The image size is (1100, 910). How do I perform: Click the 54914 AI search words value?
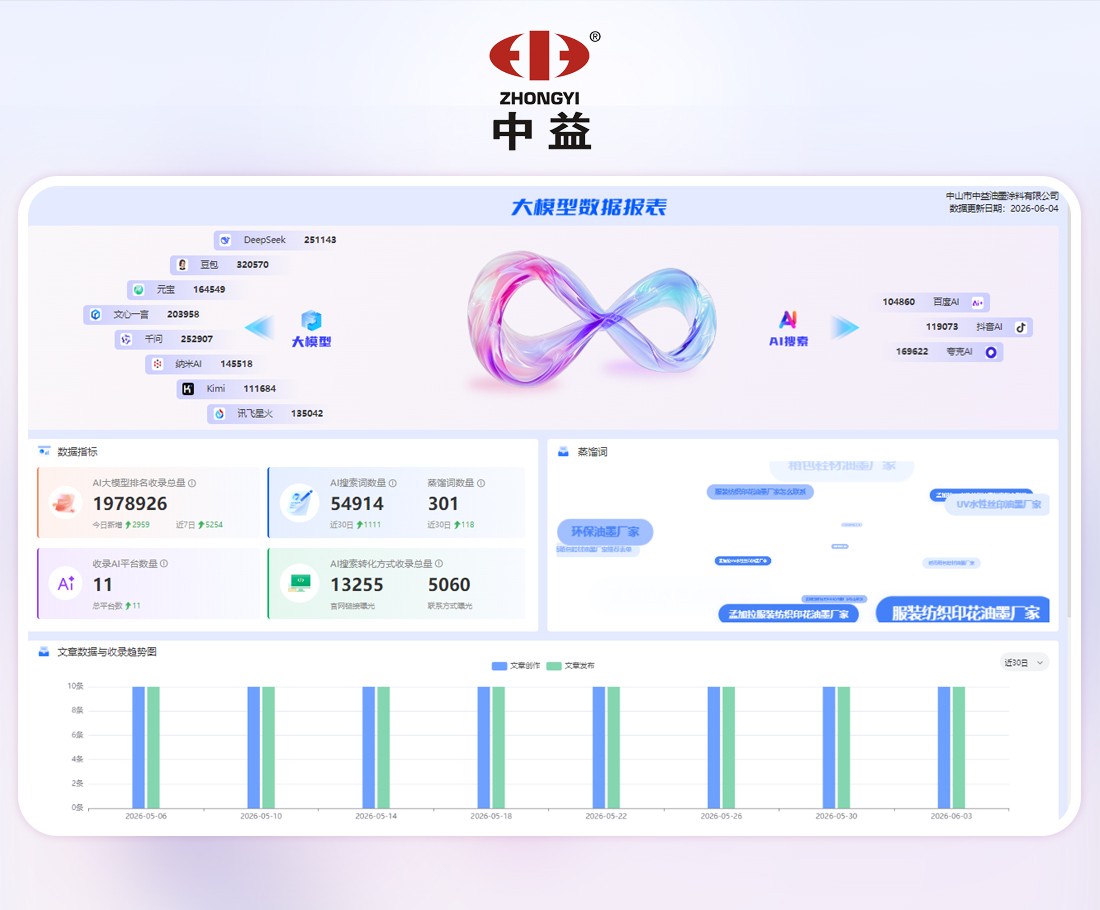click(x=357, y=504)
